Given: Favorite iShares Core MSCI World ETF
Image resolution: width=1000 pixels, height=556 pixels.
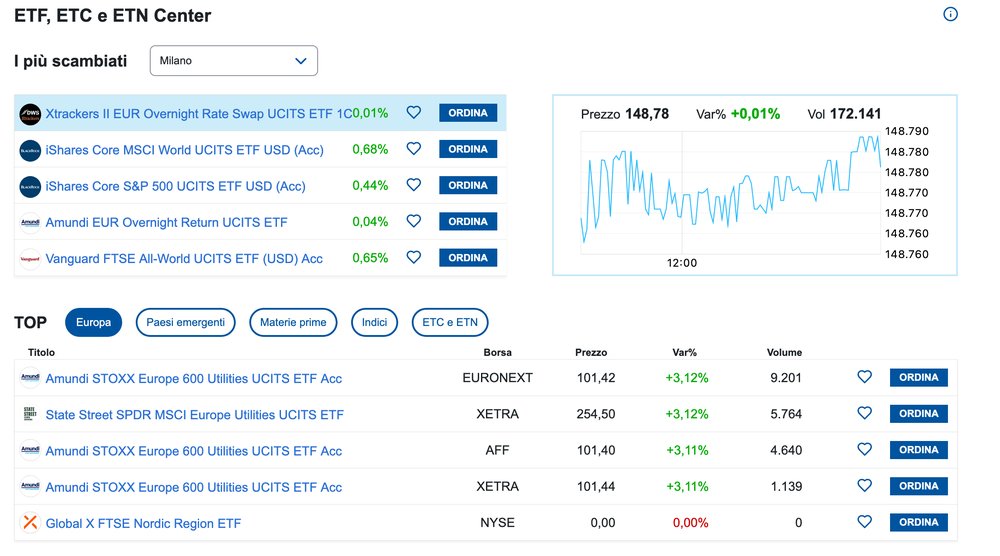Looking at the screenshot, I should pyautogui.click(x=414, y=149).
